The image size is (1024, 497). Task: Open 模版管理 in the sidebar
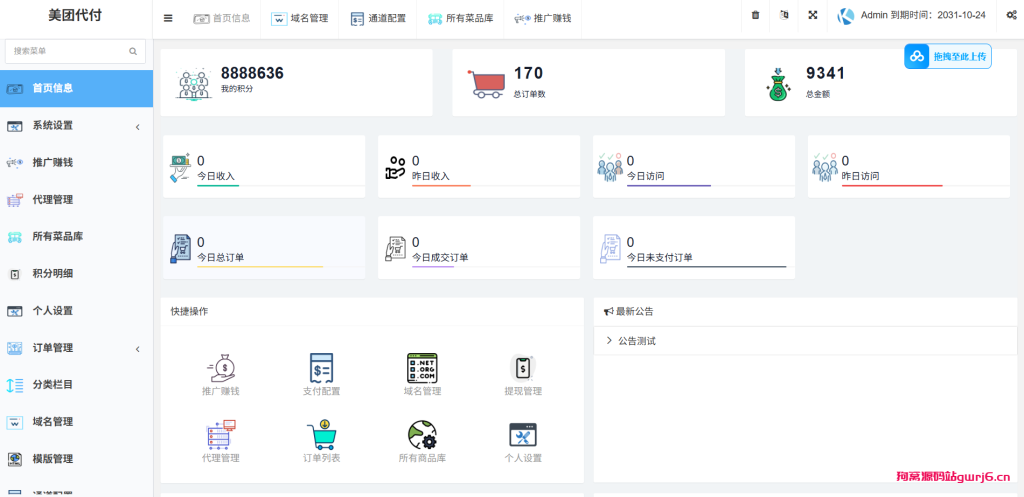pos(76,458)
